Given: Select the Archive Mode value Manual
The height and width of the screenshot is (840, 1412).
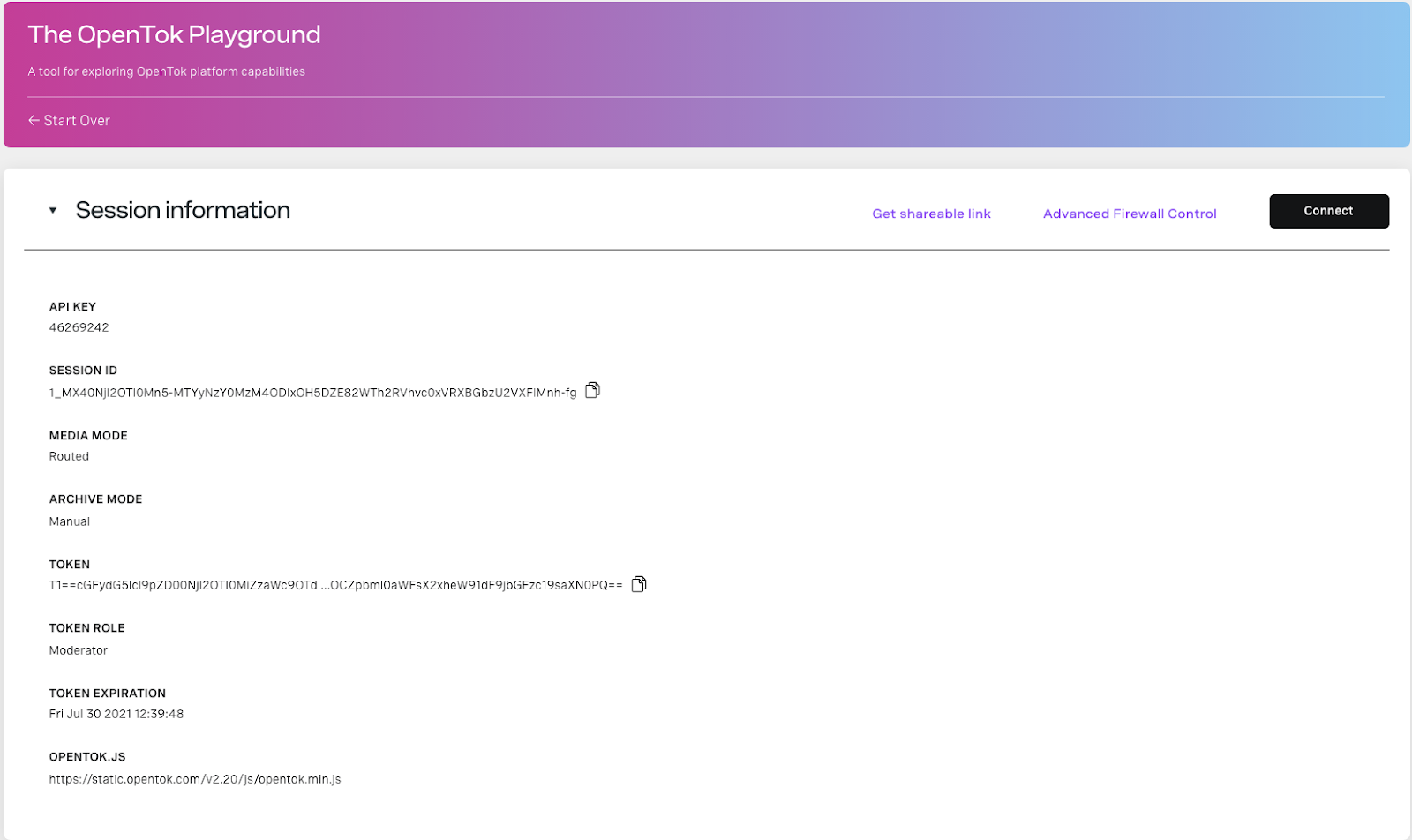Looking at the screenshot, I should click(x=69, y=521).
